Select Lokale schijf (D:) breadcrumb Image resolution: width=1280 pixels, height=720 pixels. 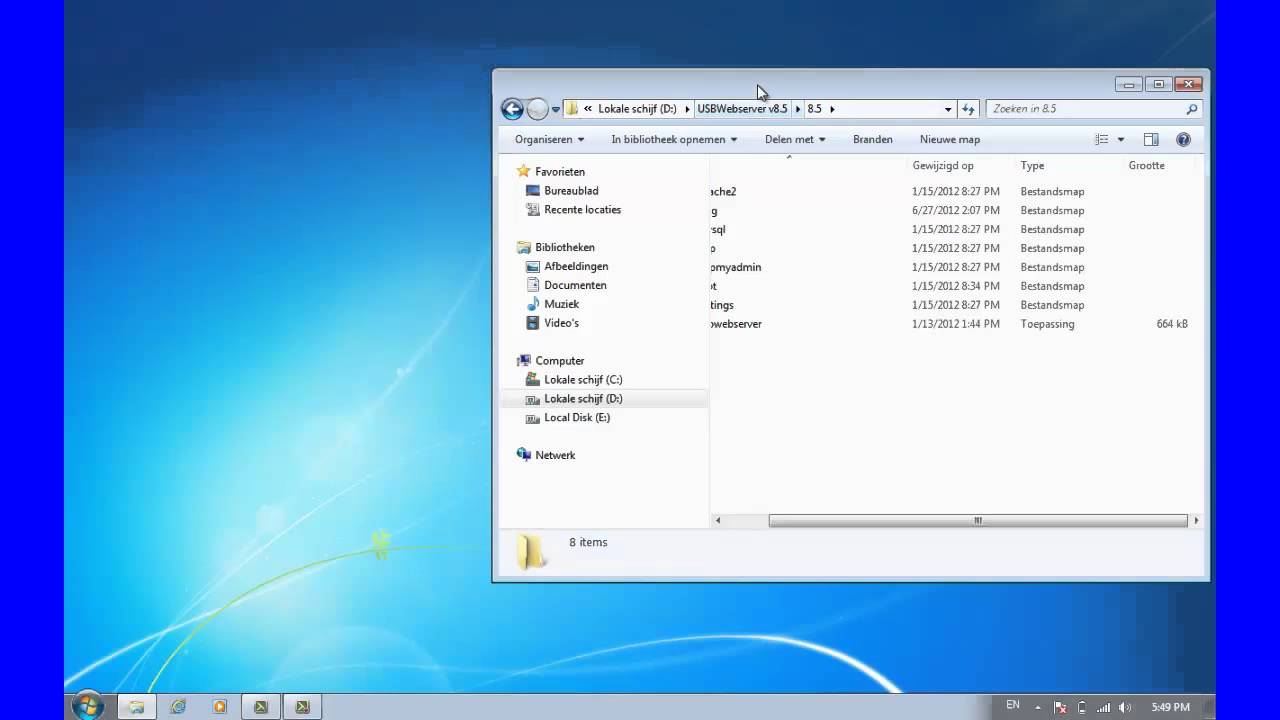pyautogui.click(x=637, y=109)
